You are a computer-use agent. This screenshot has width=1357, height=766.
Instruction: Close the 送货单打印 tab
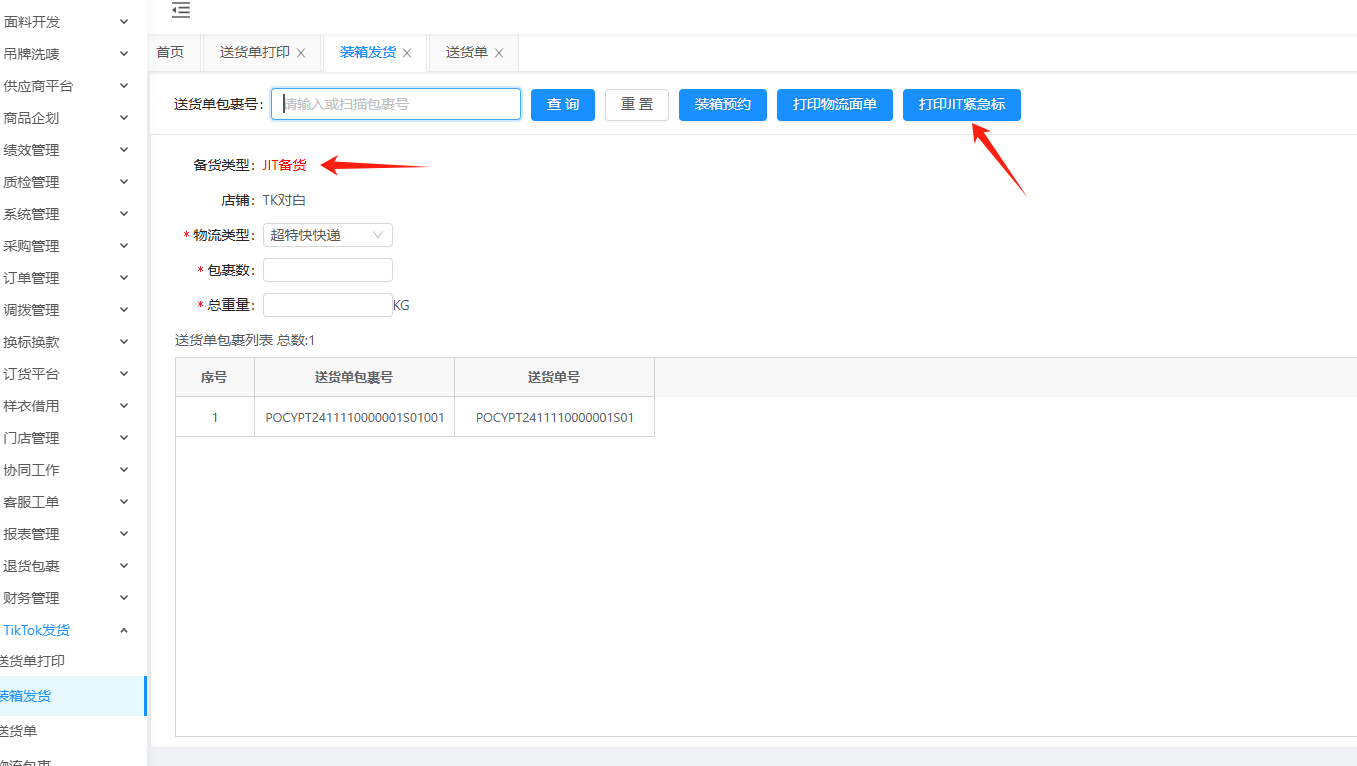(301, 53)
